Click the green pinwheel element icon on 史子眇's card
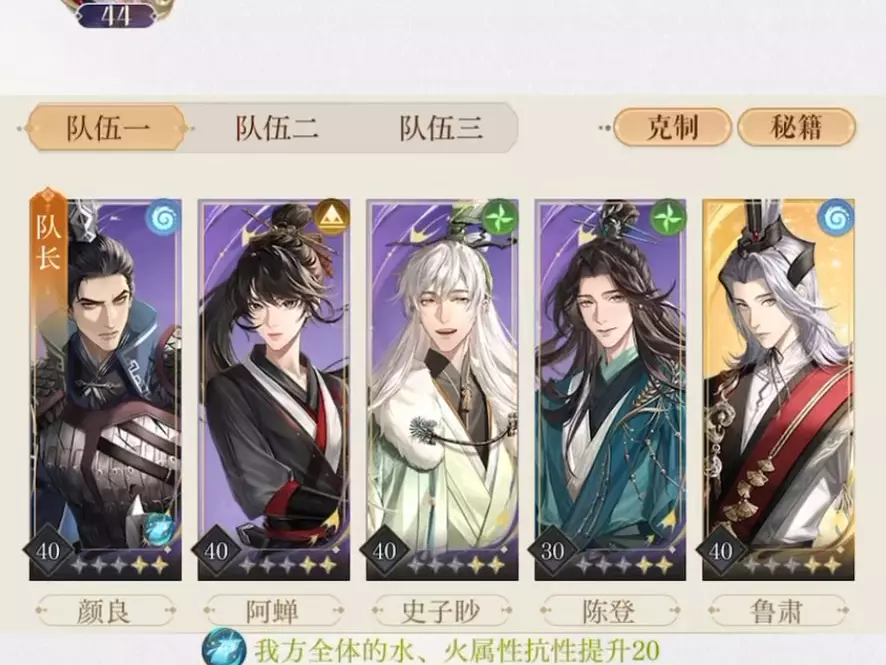Image resolution: width=886 pixels, height=665 pixels. [x=501, y=216]
